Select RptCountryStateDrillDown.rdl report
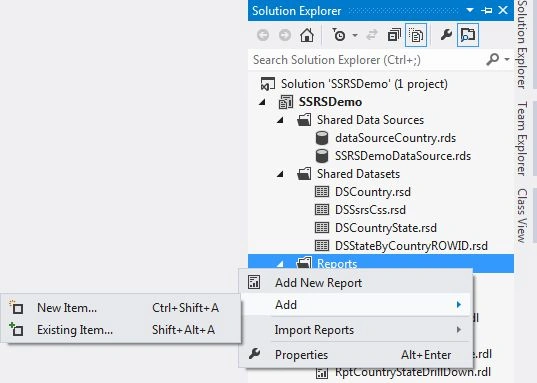This screenshot has height=383, width=537. 413,372
